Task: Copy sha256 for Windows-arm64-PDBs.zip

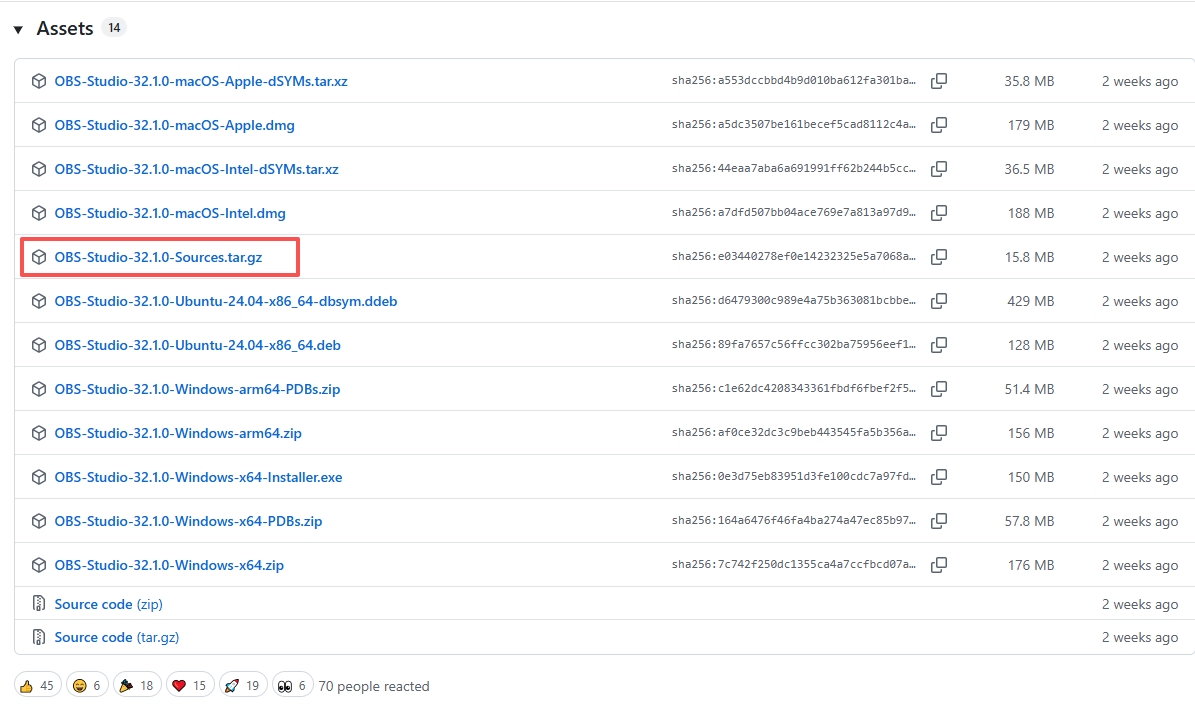Action: (x=939, y=389)
